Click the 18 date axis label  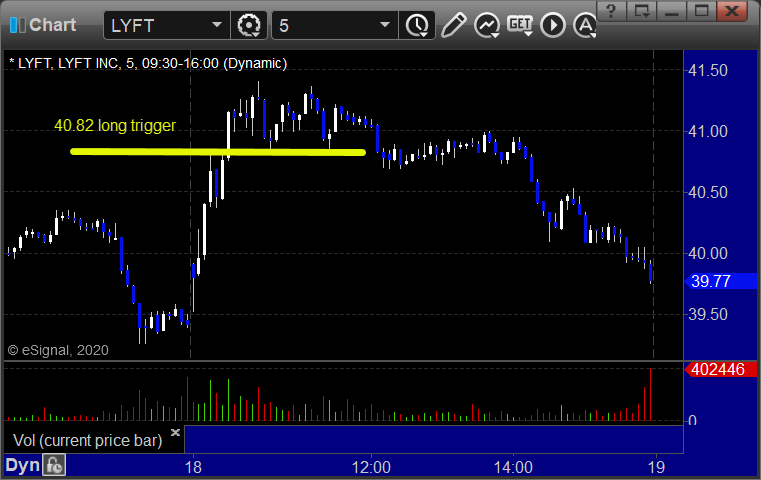pos(193,467)
